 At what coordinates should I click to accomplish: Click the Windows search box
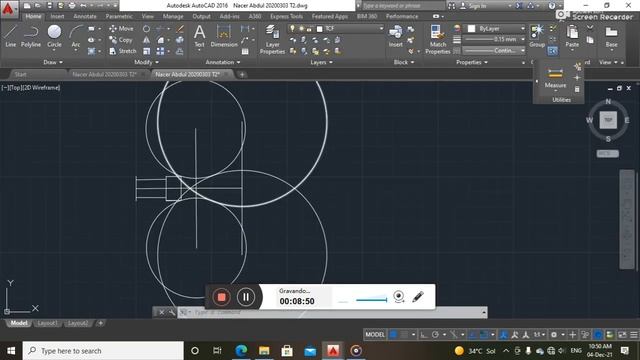(103, 351)
